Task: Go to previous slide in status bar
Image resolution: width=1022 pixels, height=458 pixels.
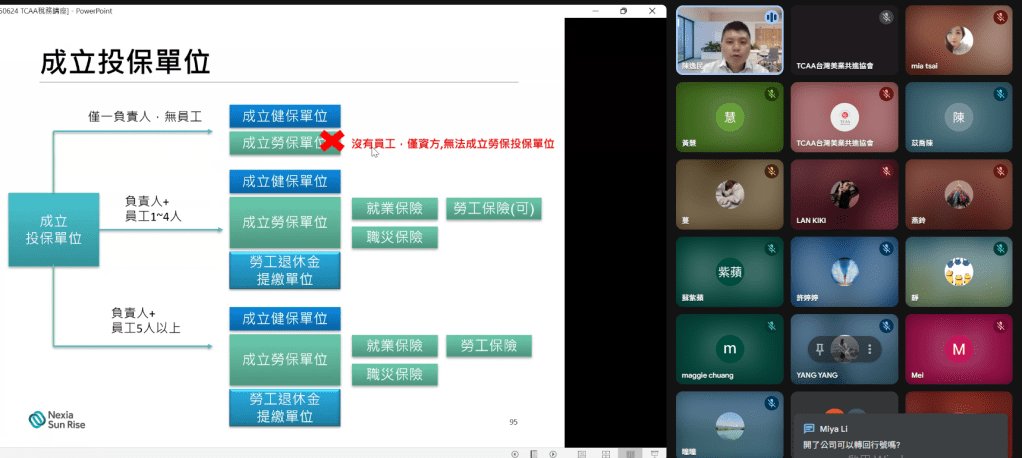Action: coord(515,453)
